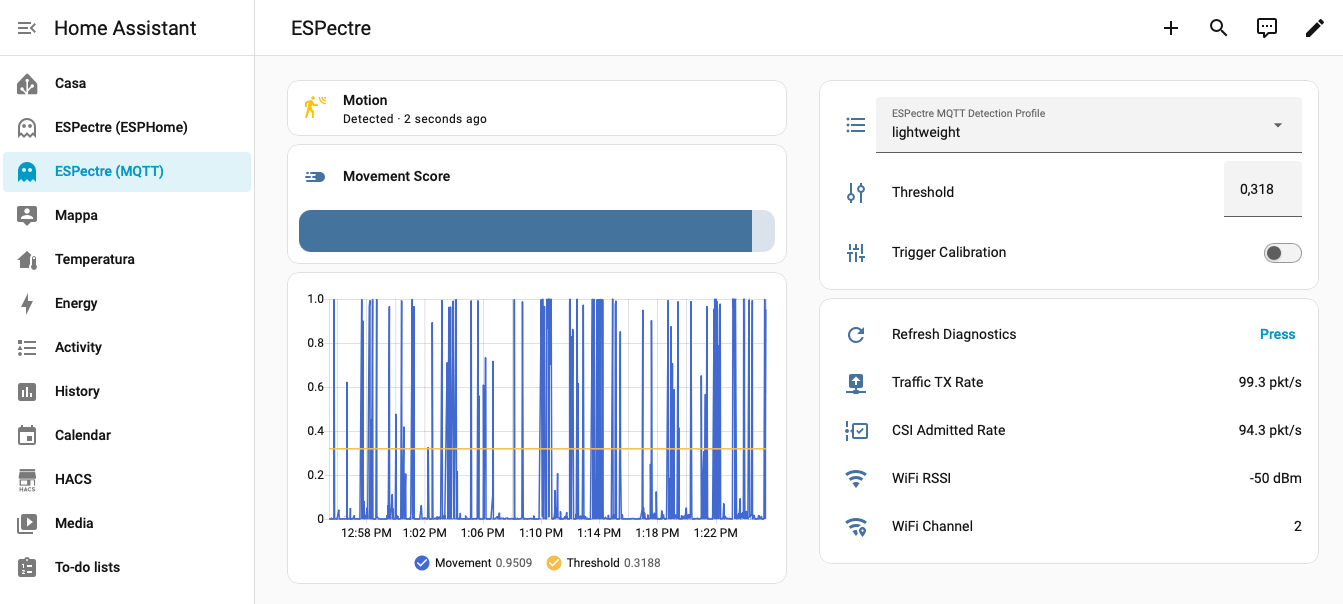Click the Energy lightning bolt icon
The width and height of the screenshot is (1343, 604).
click(27, 304)
